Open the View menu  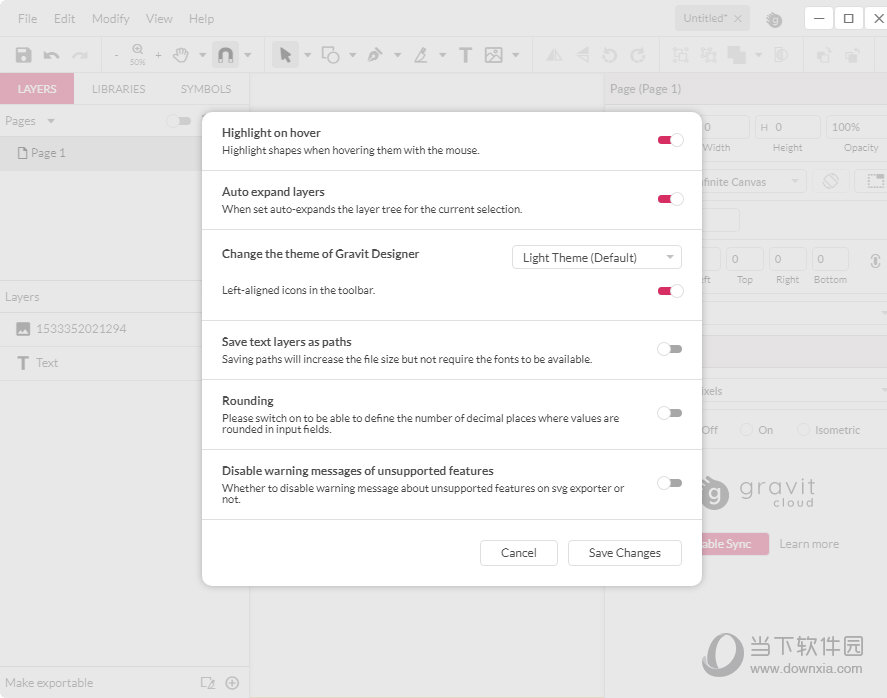(159, 19)
